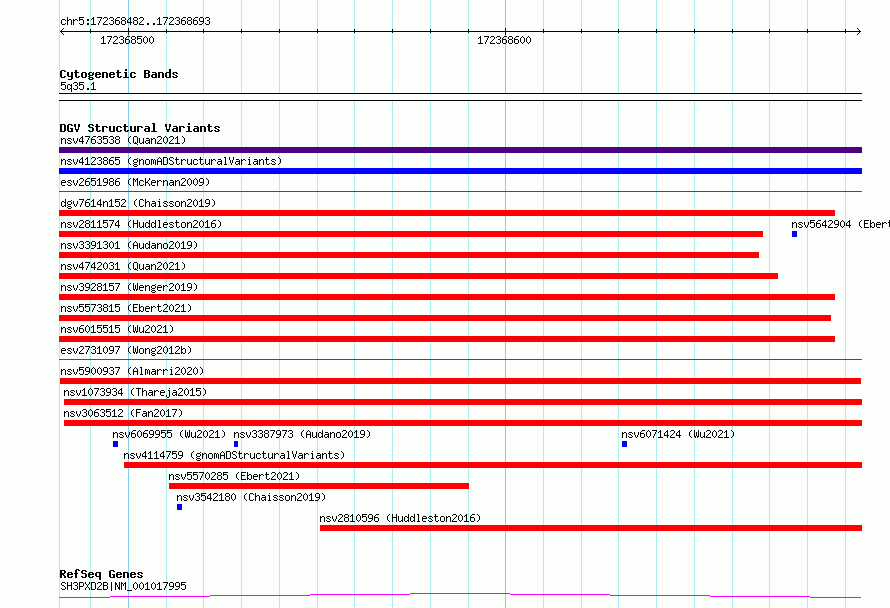Click the blue nsv3542180 (Chaisson2019) marker
890x608 pixels.
179,507
